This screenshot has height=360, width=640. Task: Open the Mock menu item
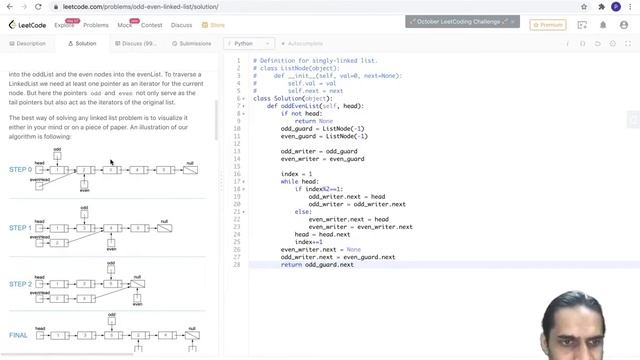click(x=124, y=25)
